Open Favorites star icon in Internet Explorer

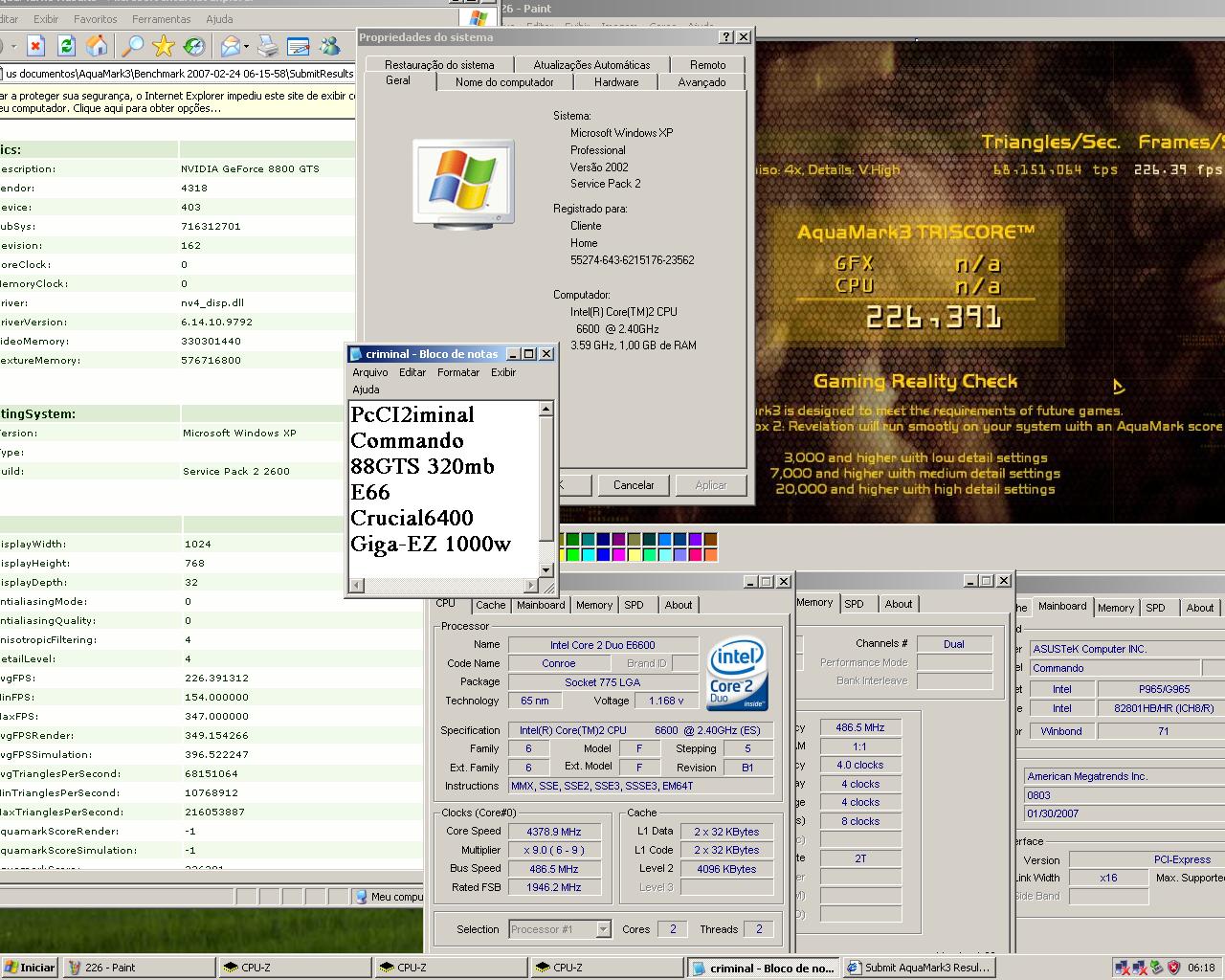[x=164, y=45]
